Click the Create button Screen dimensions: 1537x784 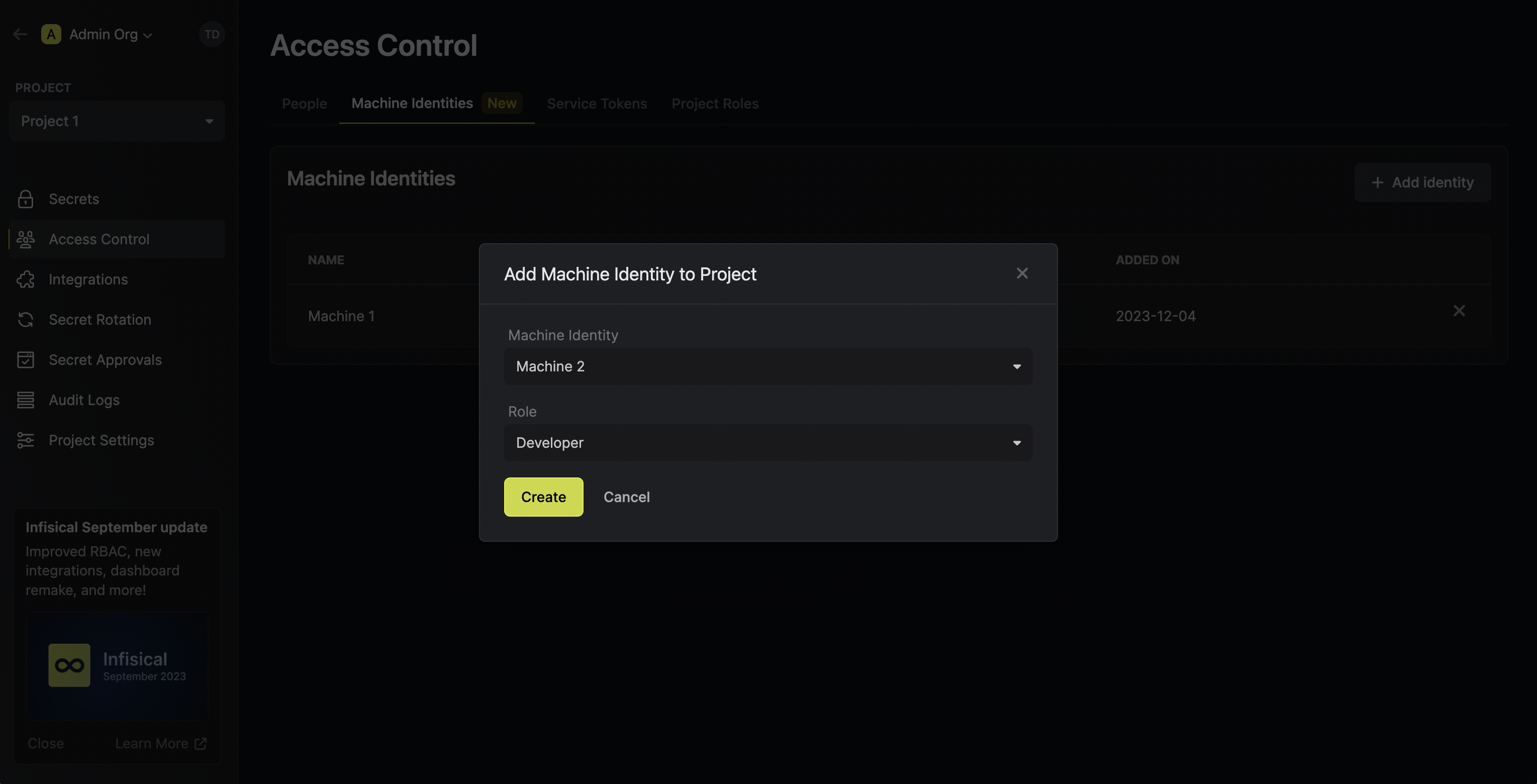(x=543, y=497)
